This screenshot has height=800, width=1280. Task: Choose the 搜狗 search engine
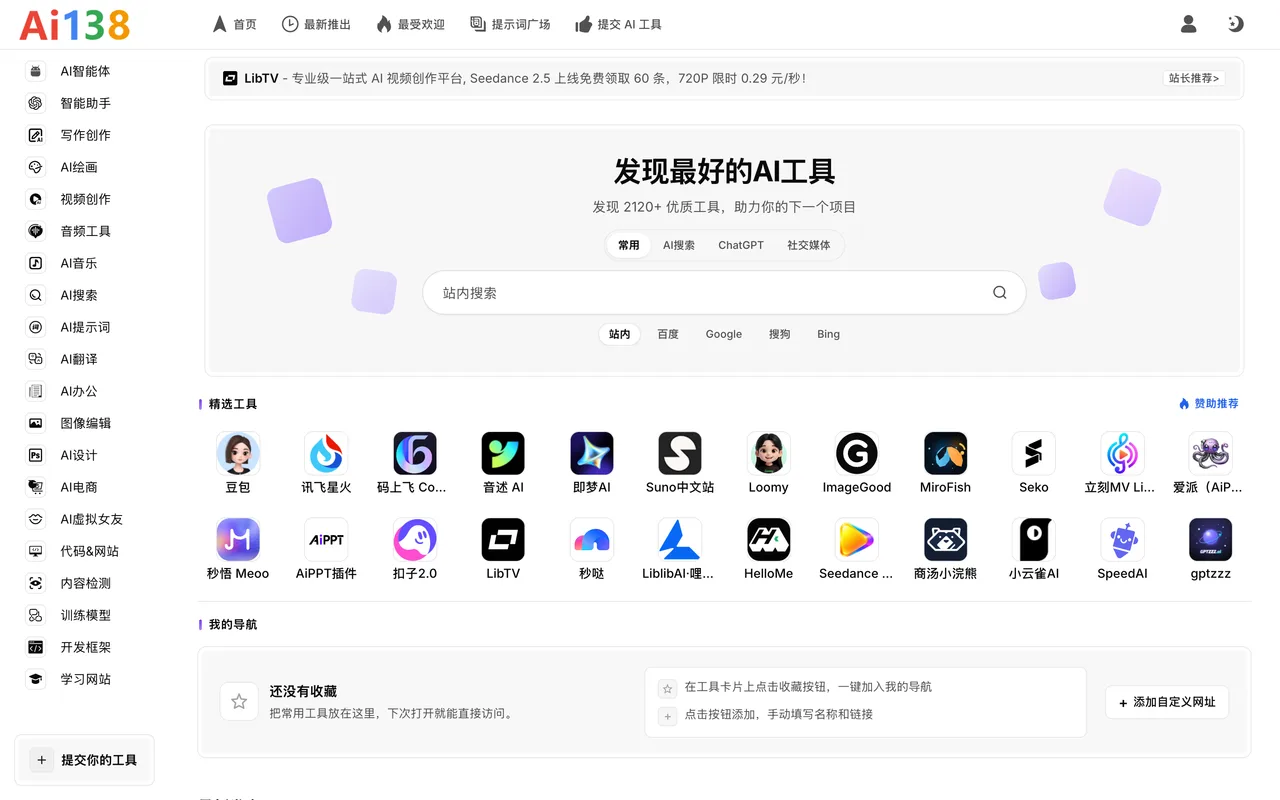(x=780, y=334)
